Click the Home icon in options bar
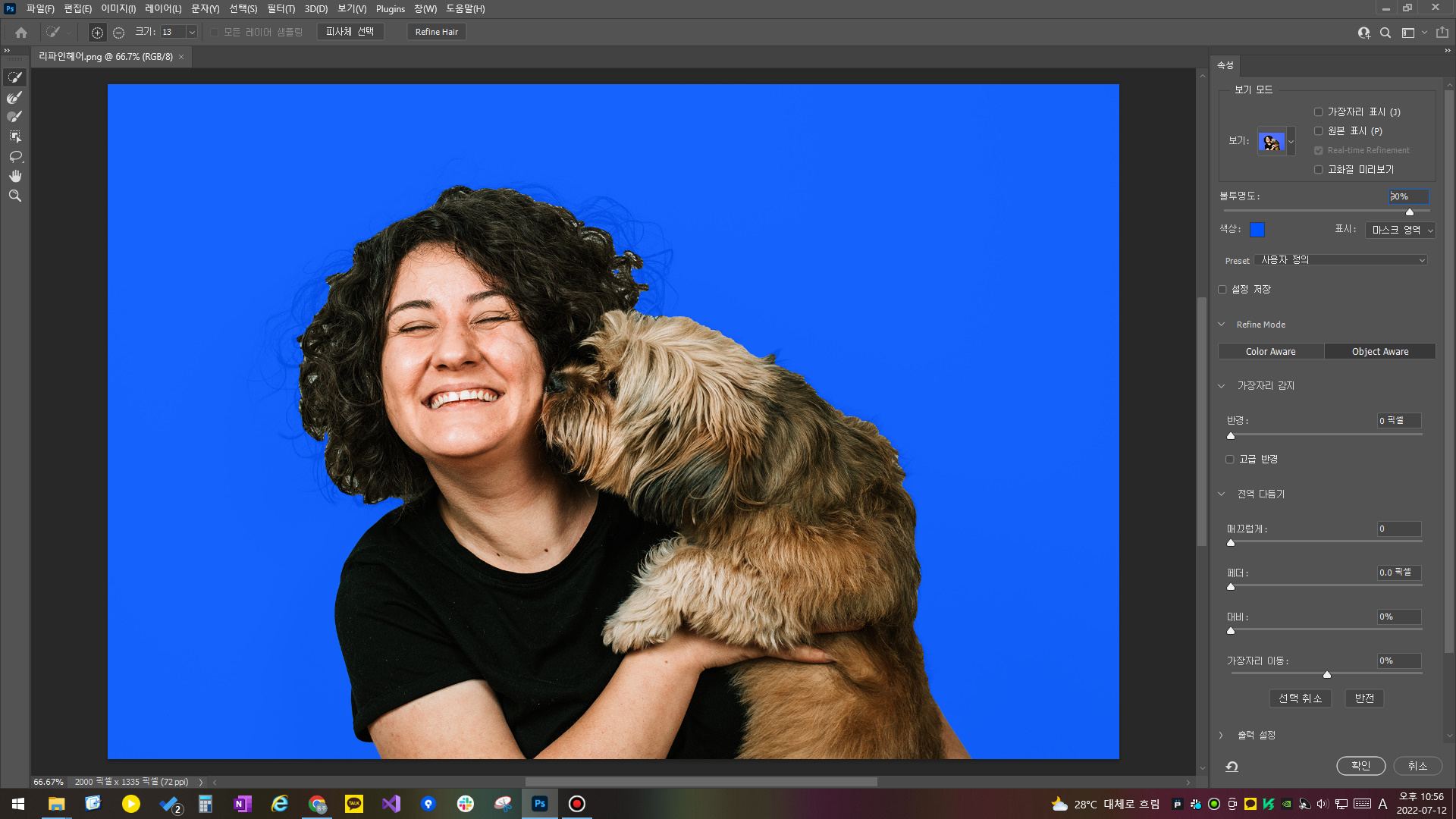 (x=21, y=33)
